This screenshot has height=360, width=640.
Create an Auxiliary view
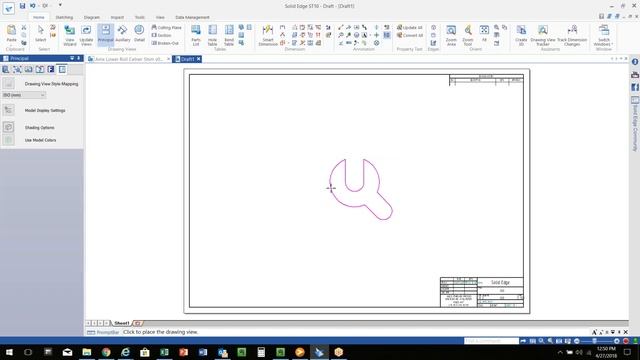point(122,34)
